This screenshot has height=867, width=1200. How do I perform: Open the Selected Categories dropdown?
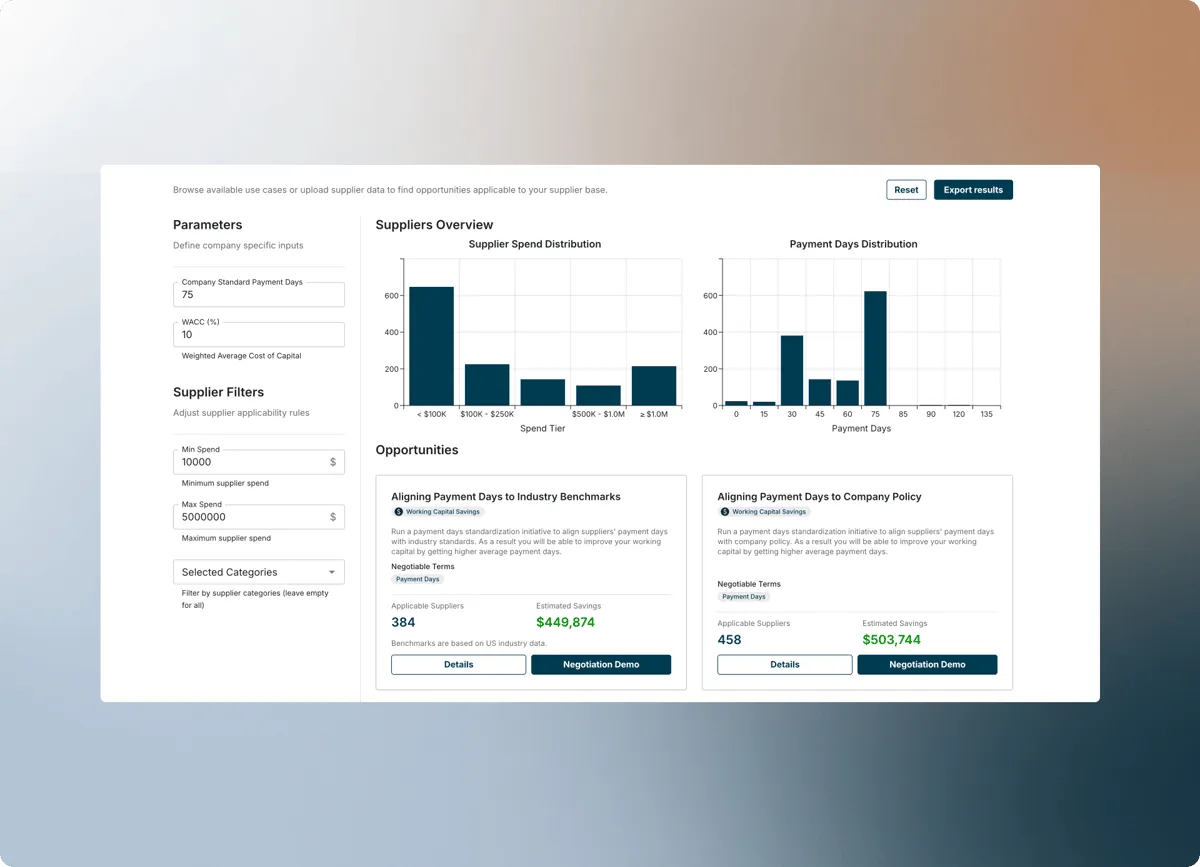(x=259, y=572)
